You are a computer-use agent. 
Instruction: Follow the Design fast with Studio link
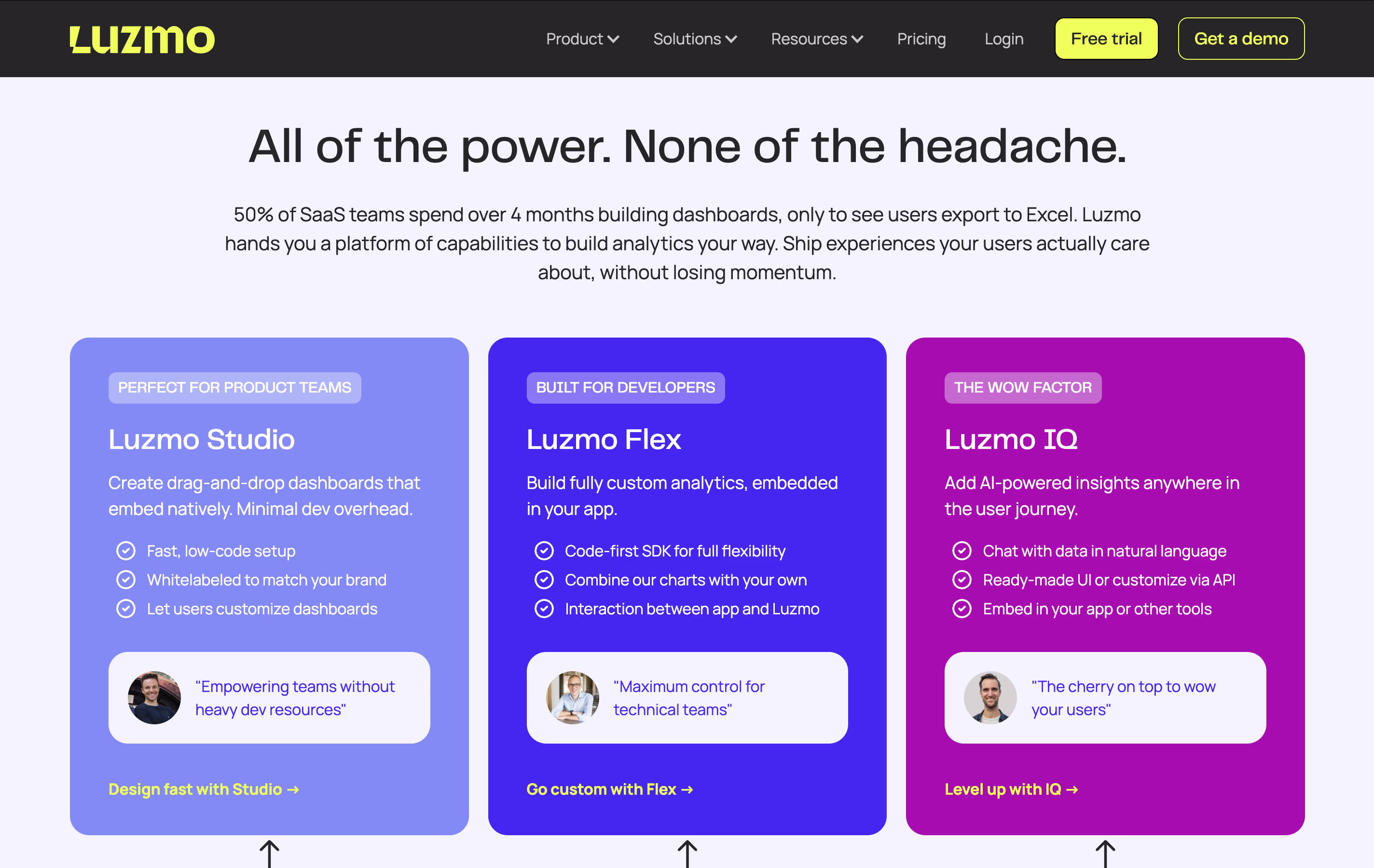click(x=204, y=789)
